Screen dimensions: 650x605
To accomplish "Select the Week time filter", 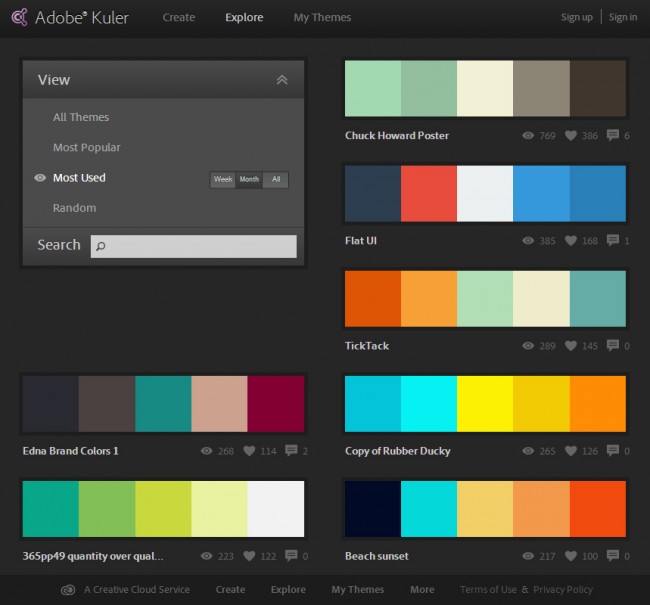I will tap(223, 180).
